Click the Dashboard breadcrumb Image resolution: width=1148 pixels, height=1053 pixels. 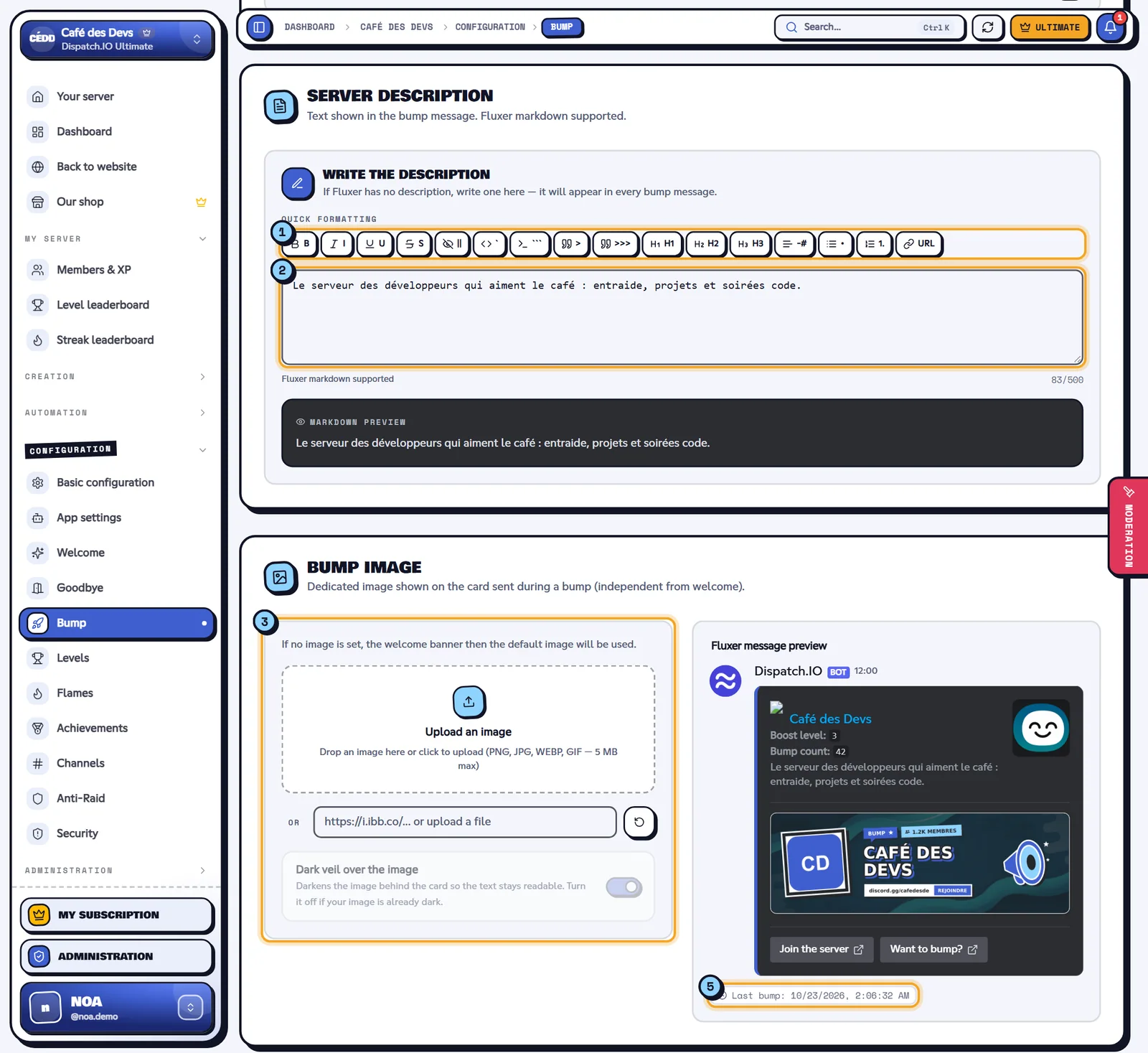309,27
